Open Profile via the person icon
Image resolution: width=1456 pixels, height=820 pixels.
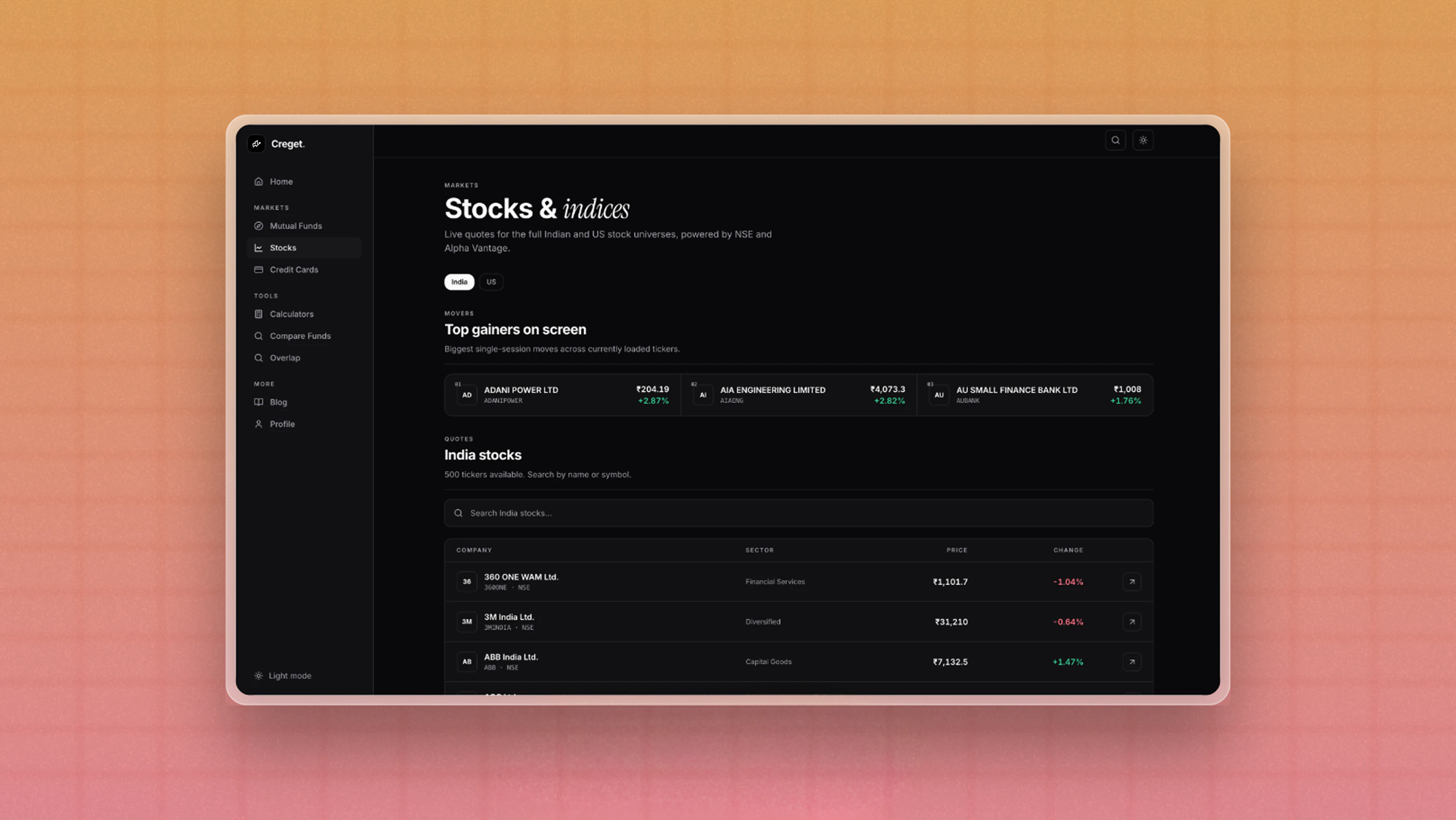tap(258, 424)
